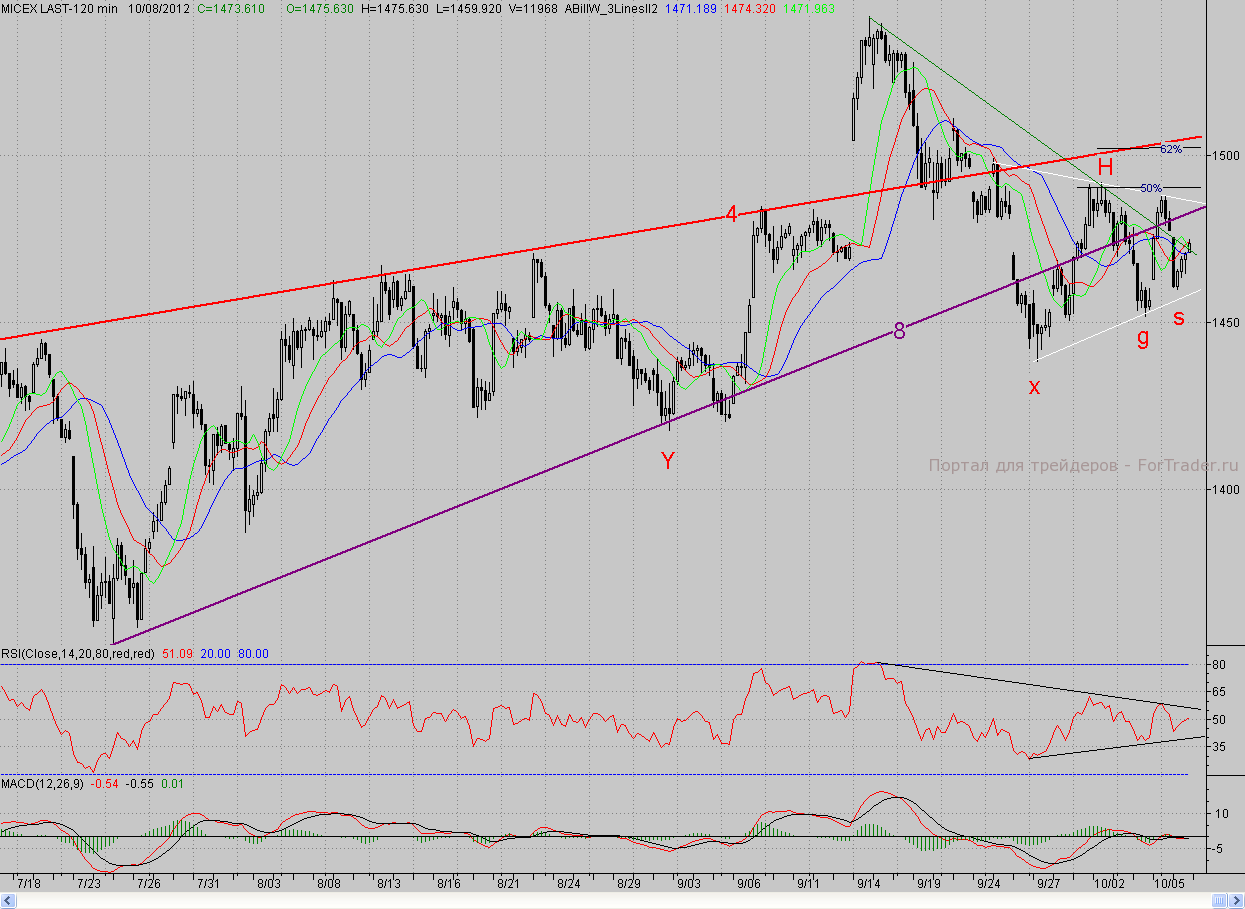1245x909 pixels.
Task: Click the '9/06' date axis label
Action: [749, 884]
